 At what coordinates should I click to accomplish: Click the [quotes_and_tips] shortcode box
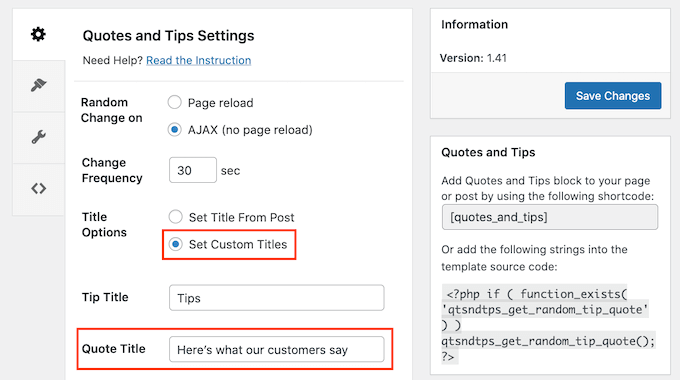coord(549,217)
